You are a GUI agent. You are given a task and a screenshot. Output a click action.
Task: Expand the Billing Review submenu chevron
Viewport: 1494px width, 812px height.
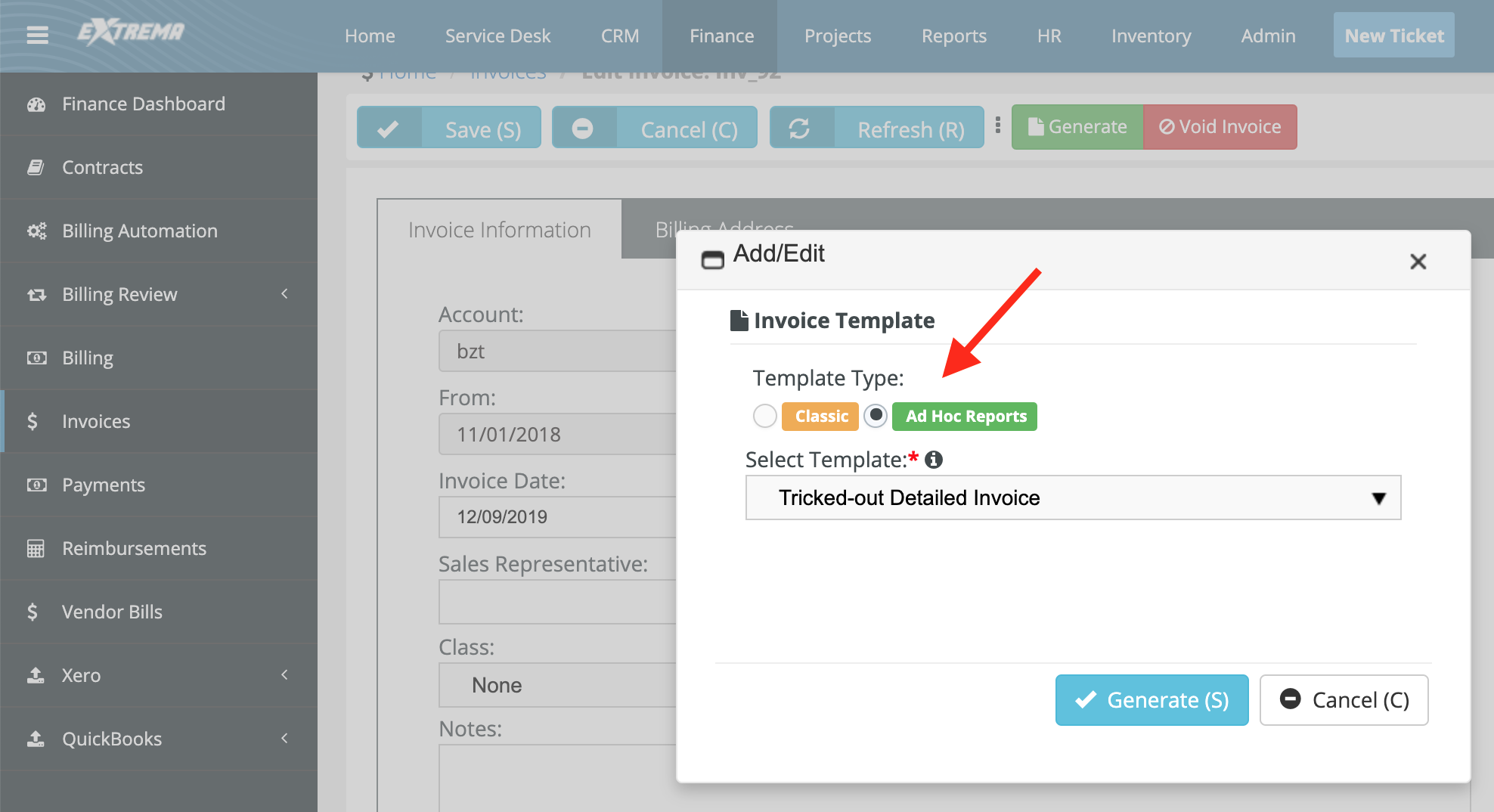285,294
